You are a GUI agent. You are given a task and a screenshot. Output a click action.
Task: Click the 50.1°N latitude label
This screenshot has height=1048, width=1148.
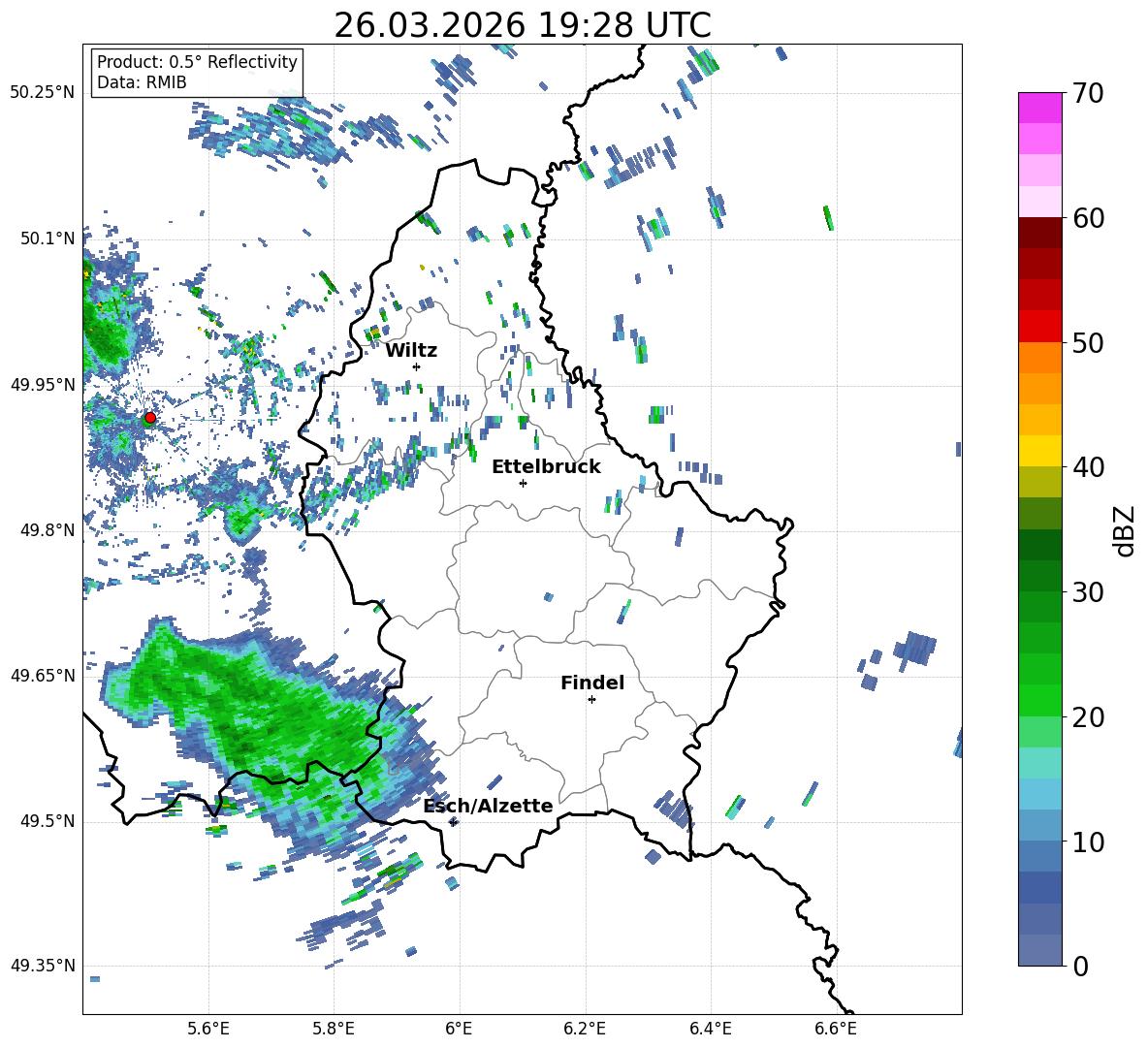point(48,238)
